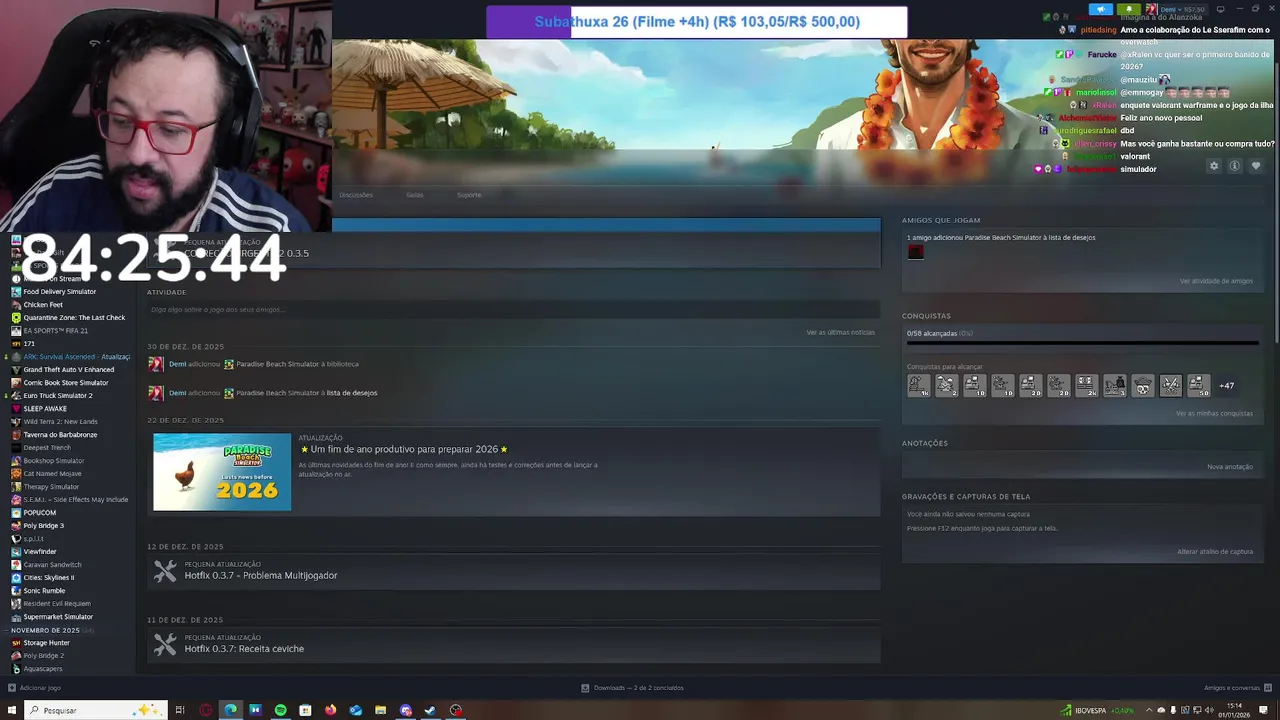Select Sonic Rumble in library

pos(44,591)
